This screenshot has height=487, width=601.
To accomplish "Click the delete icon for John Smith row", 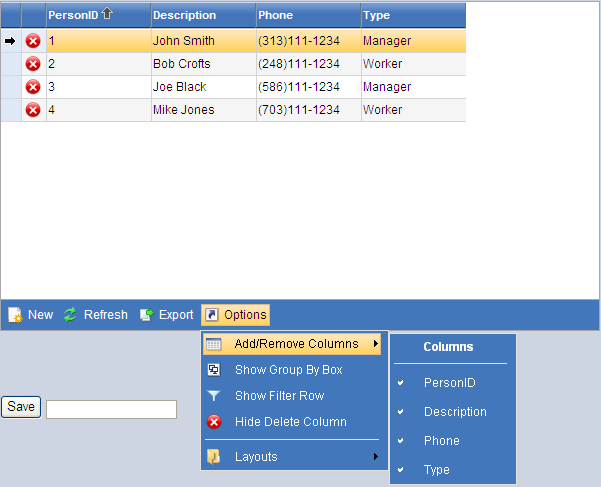I will [33, 41].
